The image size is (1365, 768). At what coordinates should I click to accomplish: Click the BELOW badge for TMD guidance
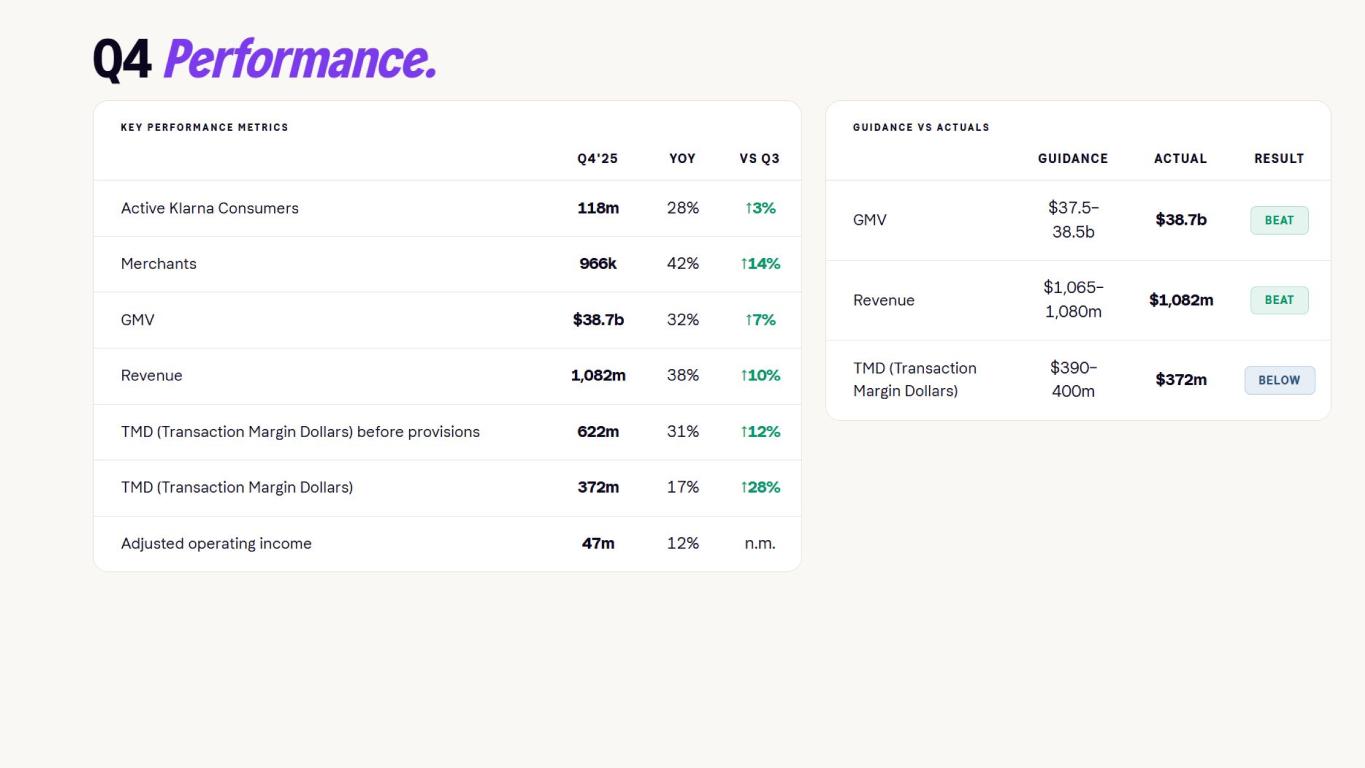1279,380
